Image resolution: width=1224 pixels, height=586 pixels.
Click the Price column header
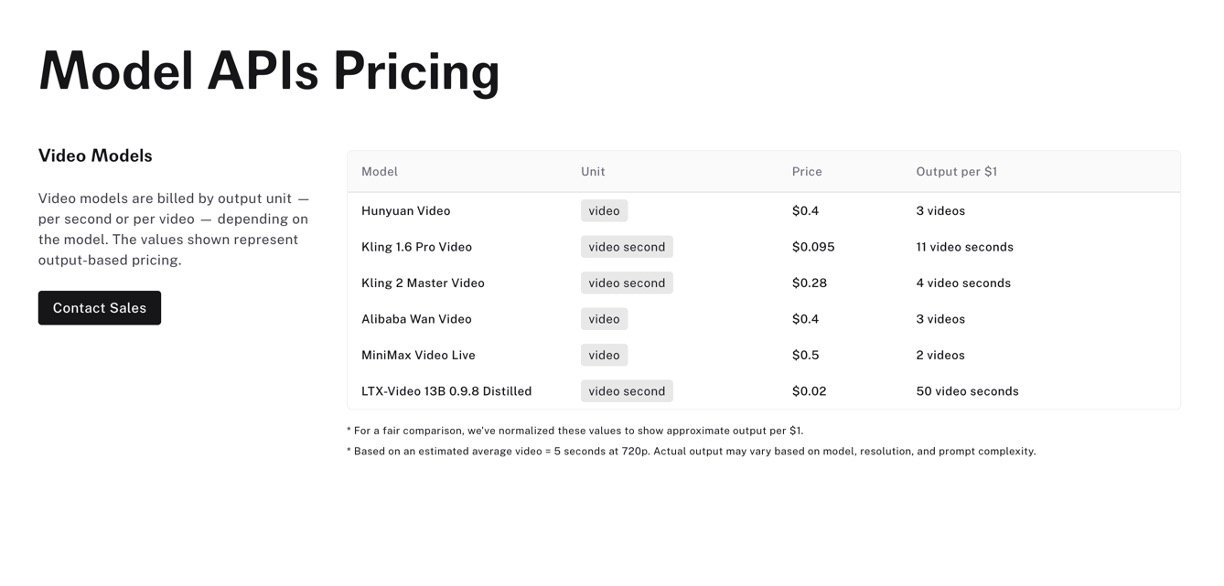click(807, 172)
